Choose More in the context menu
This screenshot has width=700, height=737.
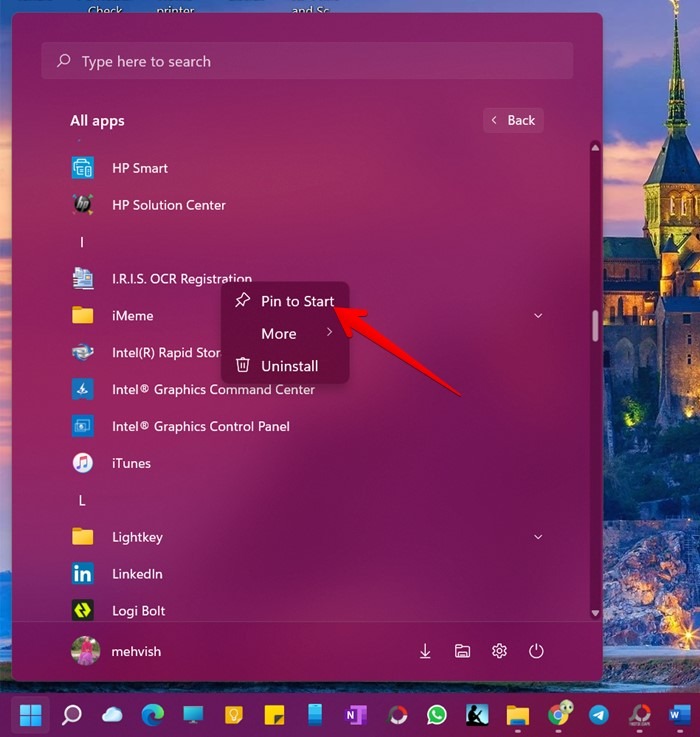(x=285, y=333)
